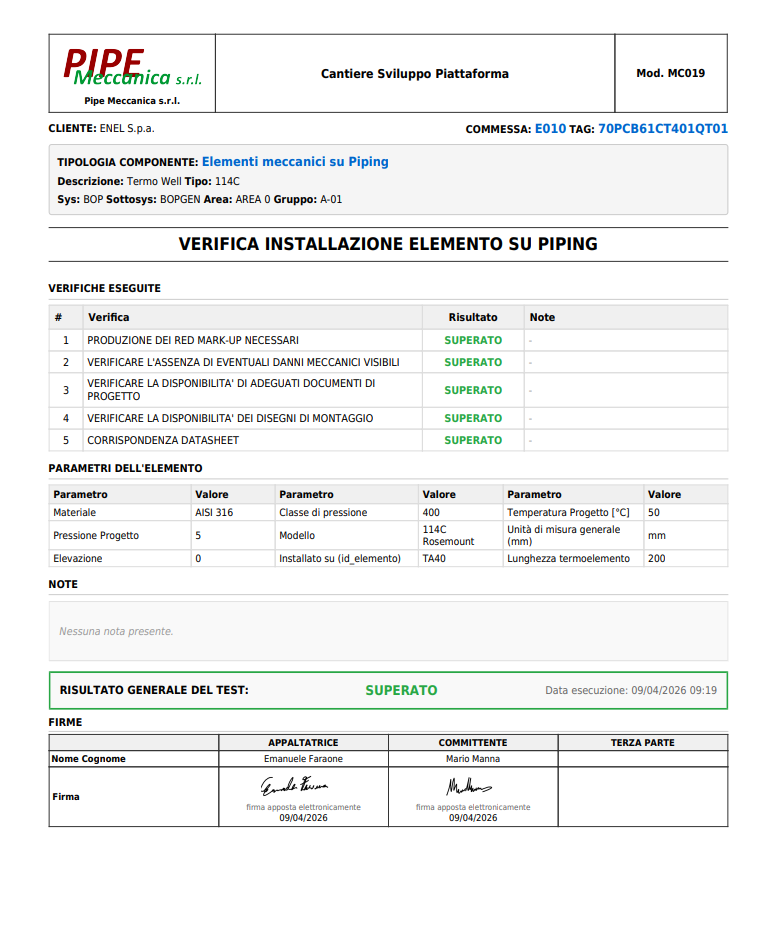Select row 'PRODUZIONE DEI RED MARK-UP NECESSARI'

388,340
